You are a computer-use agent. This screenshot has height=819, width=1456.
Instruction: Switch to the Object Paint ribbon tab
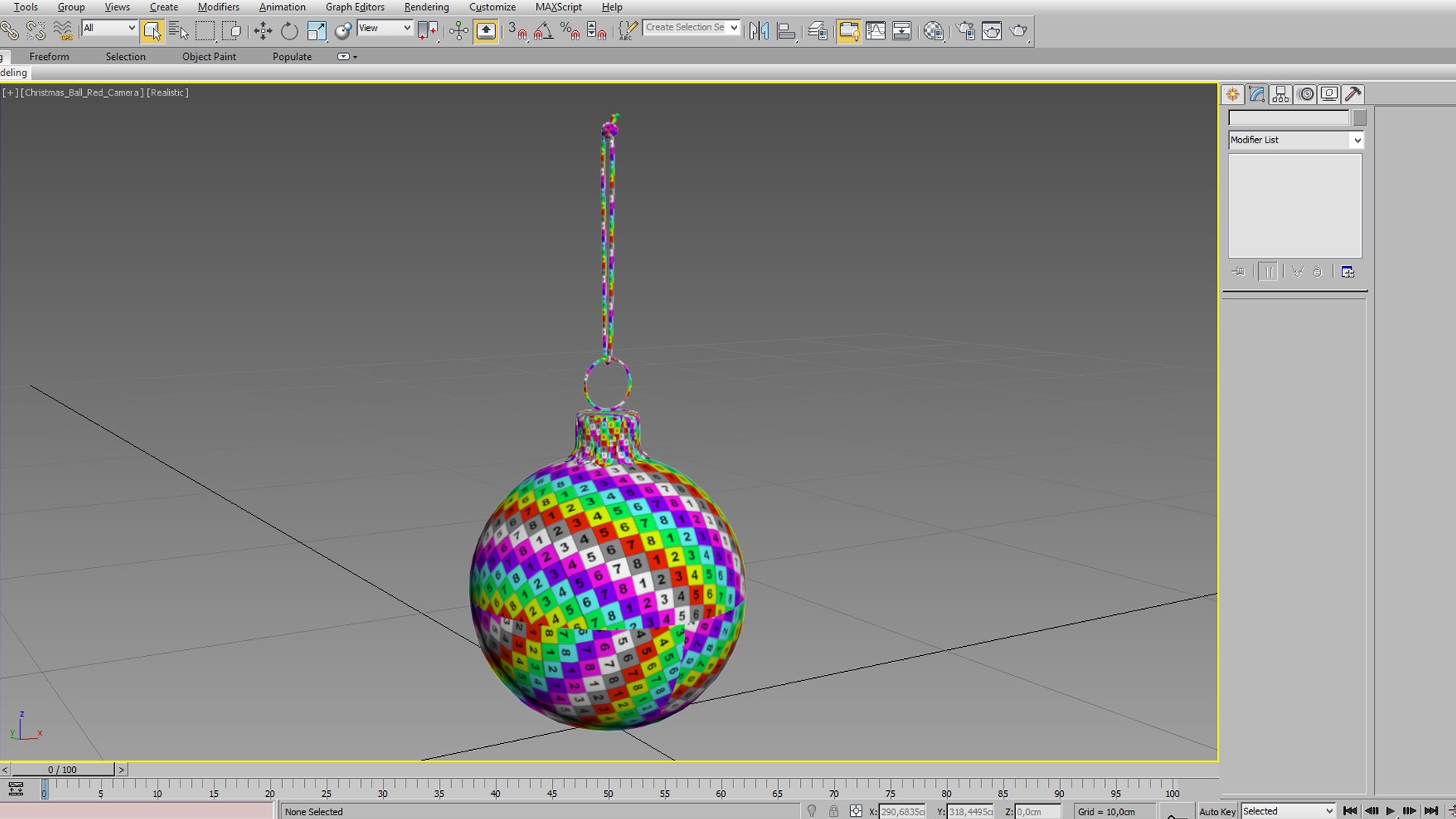209,57
